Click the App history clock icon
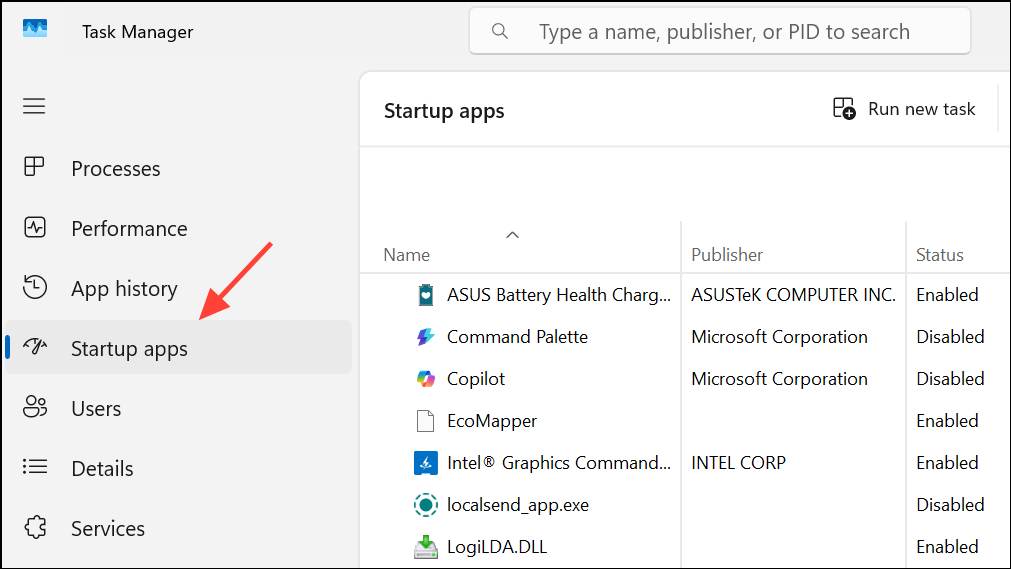The width and height of the screenshot is (1011, 569). pos(35,288)
